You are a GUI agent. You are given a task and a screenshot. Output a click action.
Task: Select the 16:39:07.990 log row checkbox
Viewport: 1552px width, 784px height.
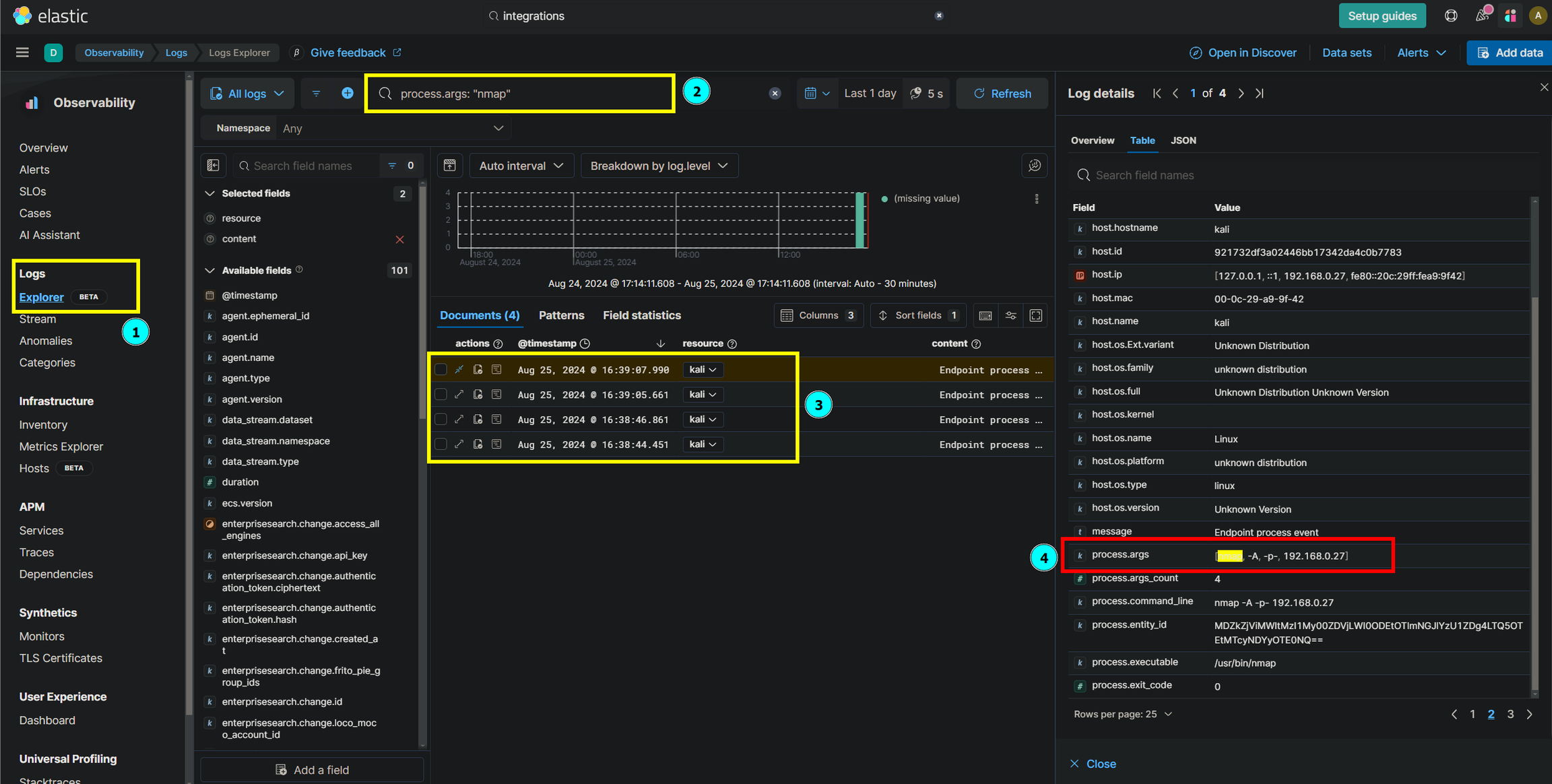(441, 370)
